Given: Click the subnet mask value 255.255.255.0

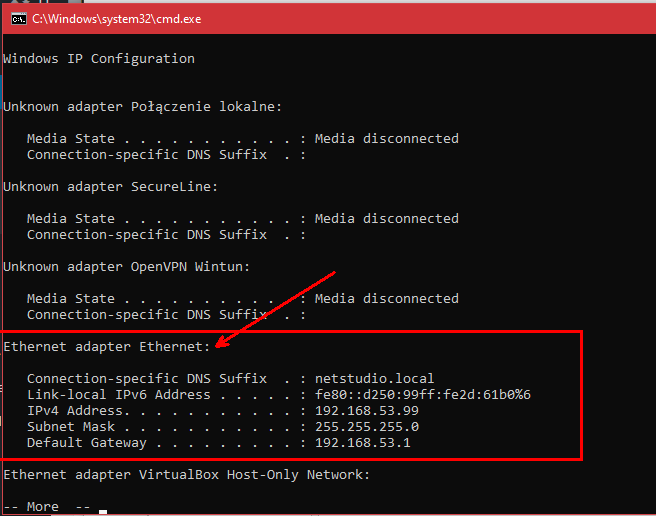Looking at the screenshot, I should coord(366,427).
